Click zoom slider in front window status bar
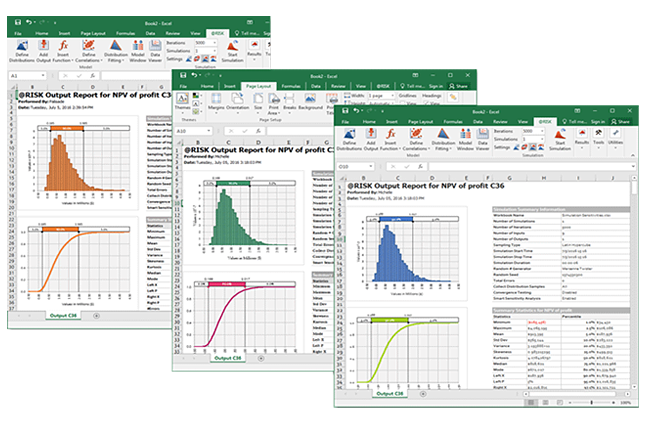Screen dimensions: 647x425 click(591, 402)
